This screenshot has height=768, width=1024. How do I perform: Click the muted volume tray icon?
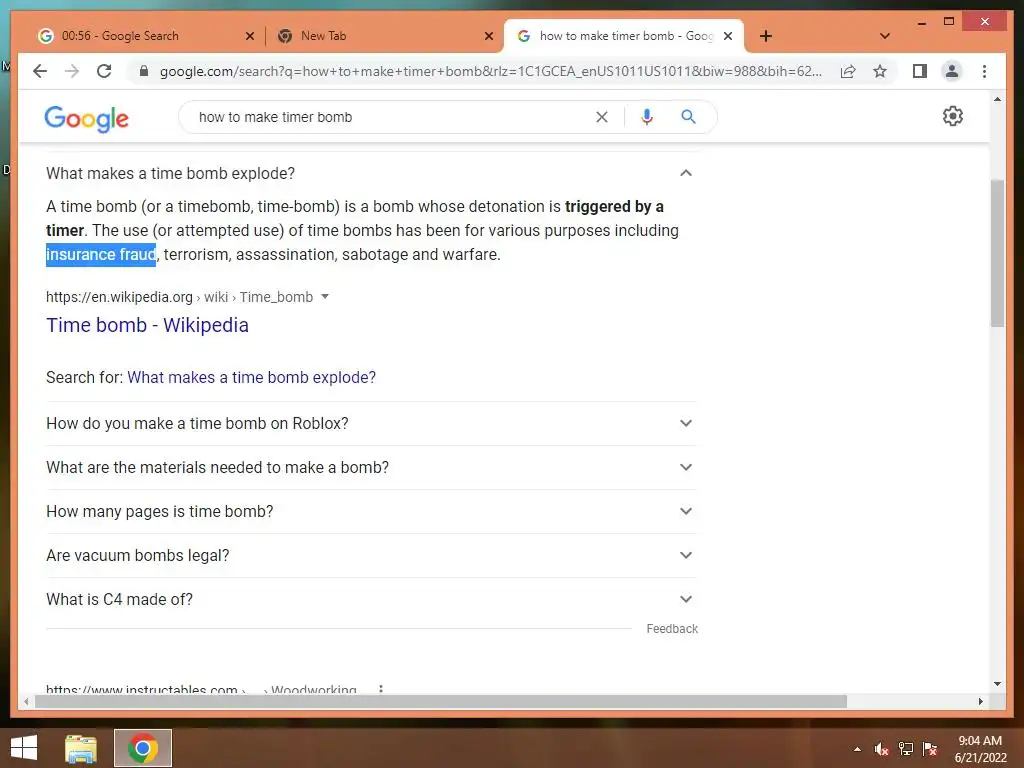(882, 749)
